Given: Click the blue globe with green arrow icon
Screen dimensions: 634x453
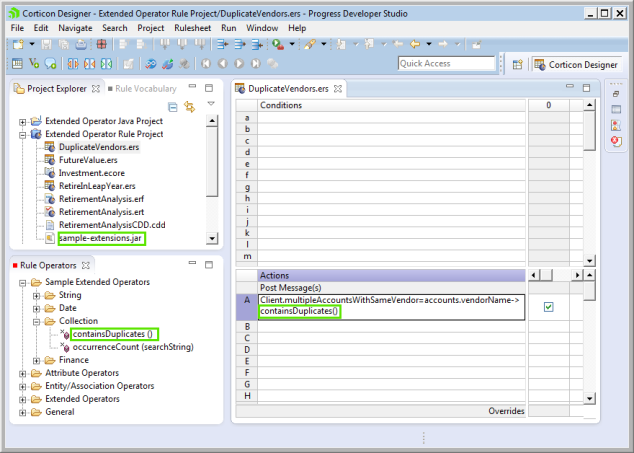Looking at the screenshot, I should (x=167, y=64).
